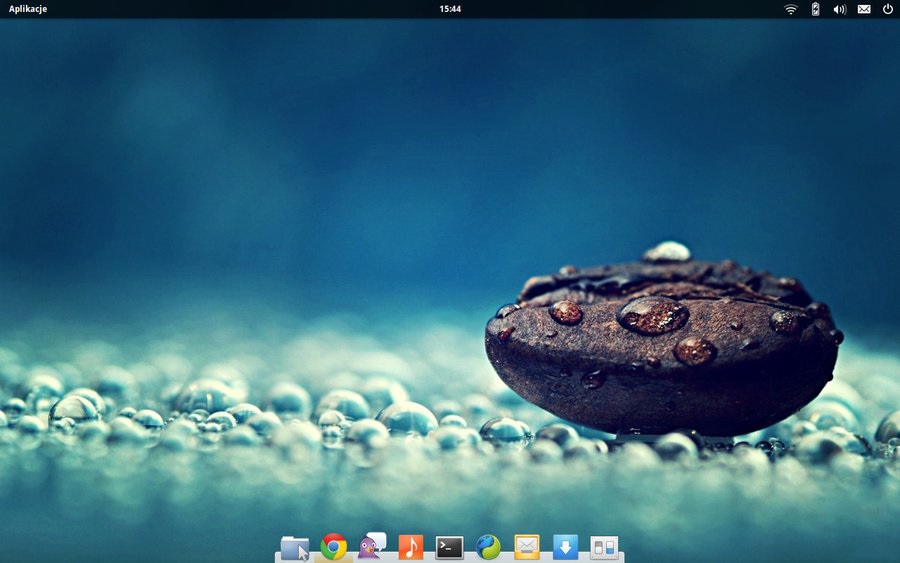This screenshot has width=900, height=563.
Task: Open the sound volume indicator
Action: pyautogui.click(x=839, y=9)
